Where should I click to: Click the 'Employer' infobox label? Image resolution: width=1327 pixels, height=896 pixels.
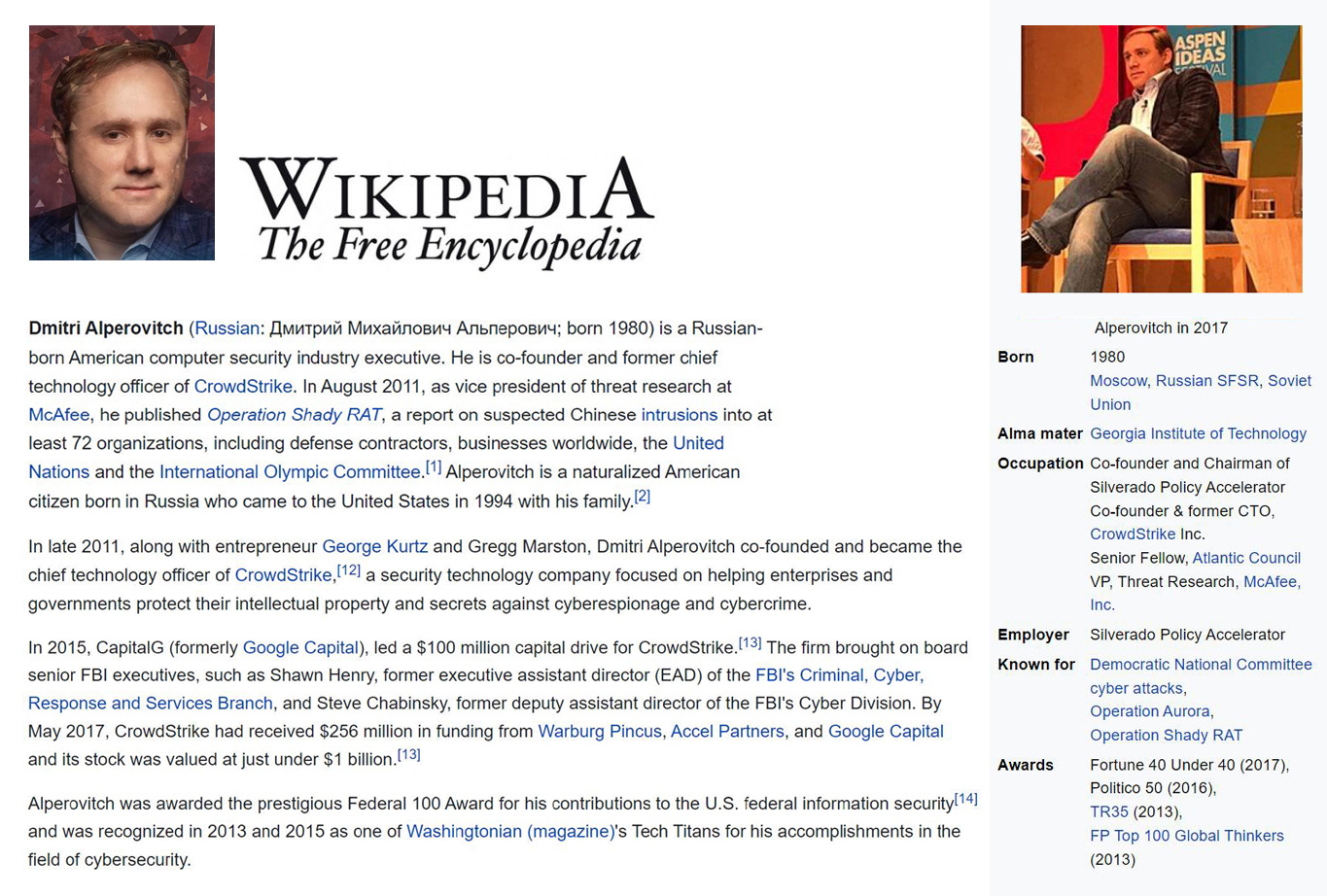[x=1033, y=635]
